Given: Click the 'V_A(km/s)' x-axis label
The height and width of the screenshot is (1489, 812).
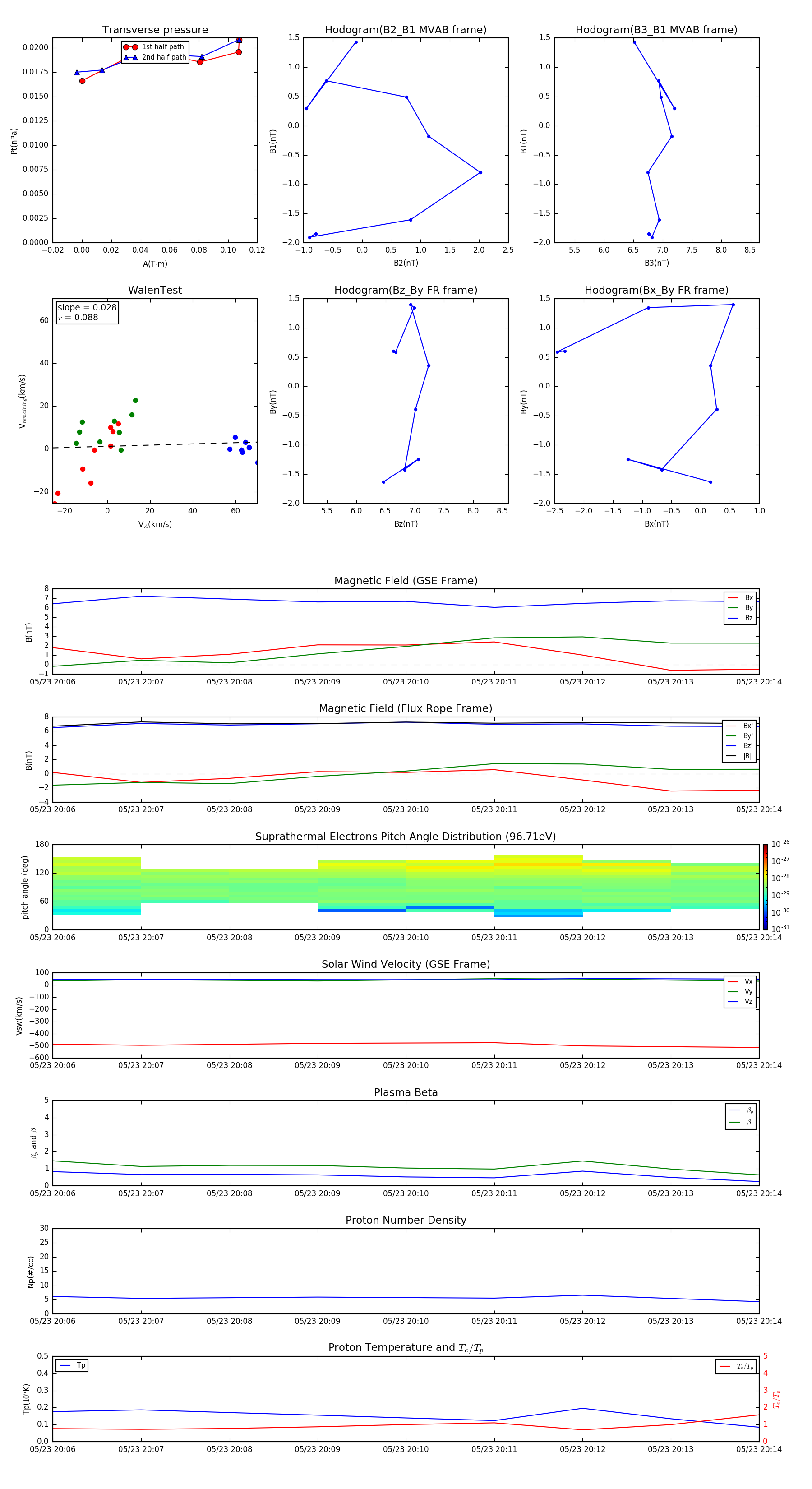Looking at the screenshot, I should [155, 524].
